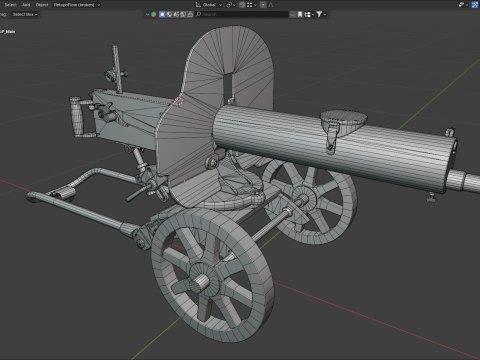
Task: Open the snapping options grid dropdown
Action: pyautogui.click(x=252, y=5)
